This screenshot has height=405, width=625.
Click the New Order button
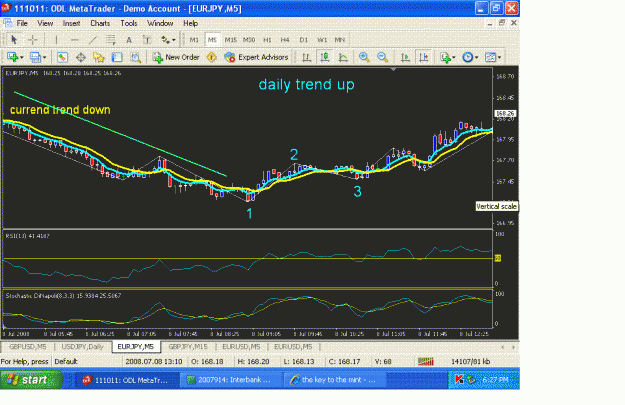176,57
